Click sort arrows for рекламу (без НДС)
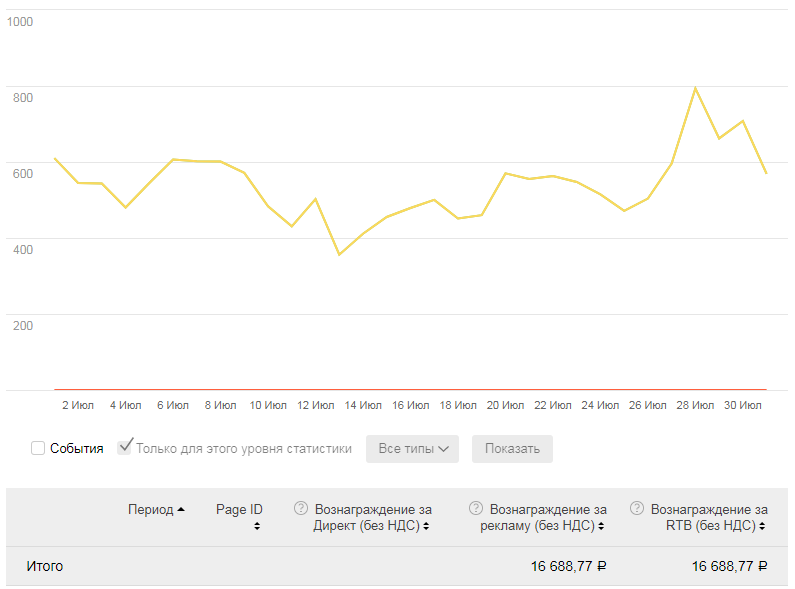This screenshot has width=795, height=589. coord(601,526)
